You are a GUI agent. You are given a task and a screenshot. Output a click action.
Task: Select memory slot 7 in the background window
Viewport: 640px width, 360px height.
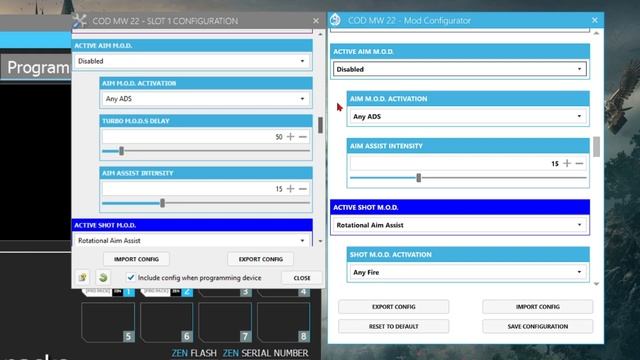click(x=224, y=322)
